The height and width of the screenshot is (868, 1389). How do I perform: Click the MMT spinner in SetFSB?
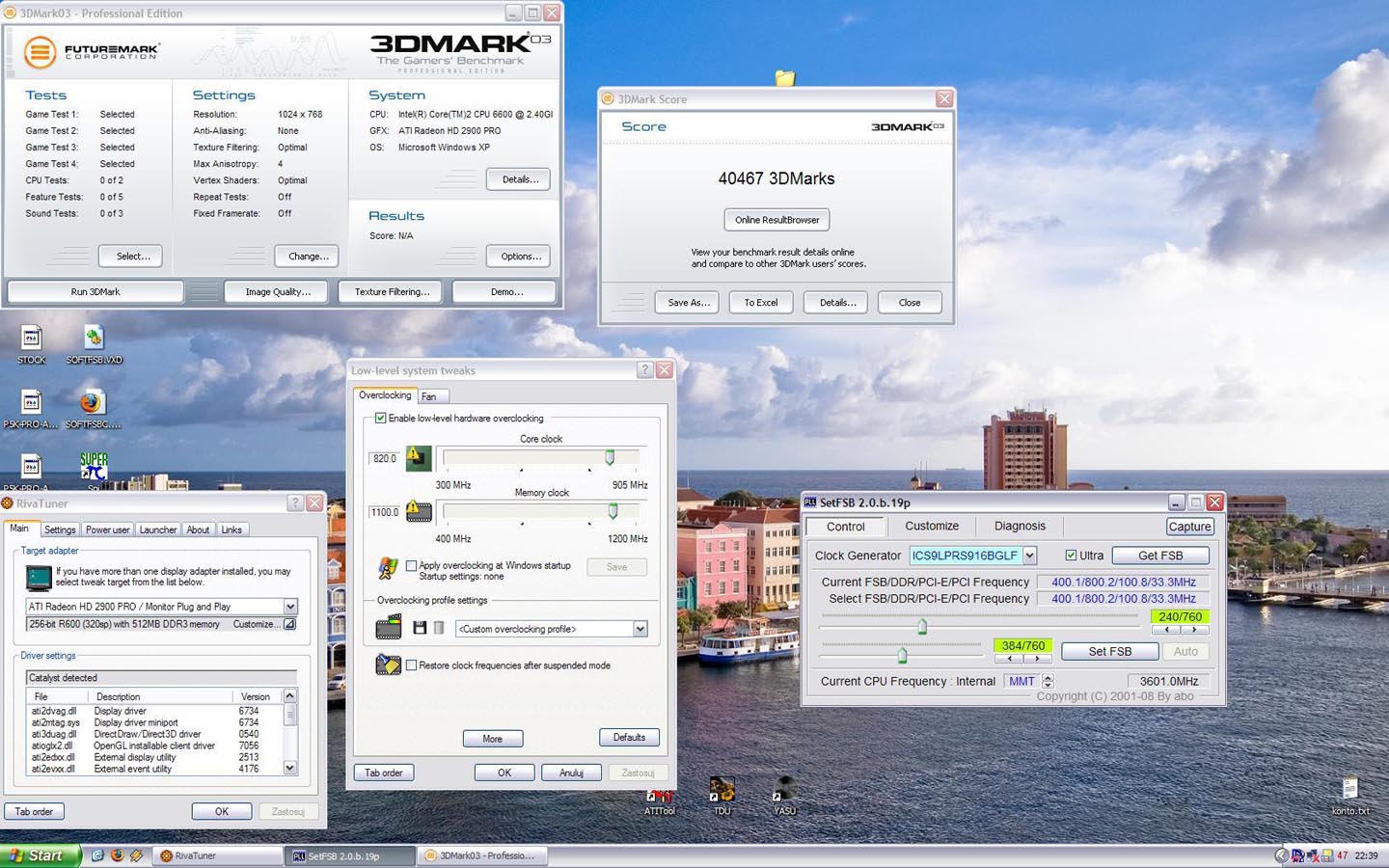[x=1048, y=681]
